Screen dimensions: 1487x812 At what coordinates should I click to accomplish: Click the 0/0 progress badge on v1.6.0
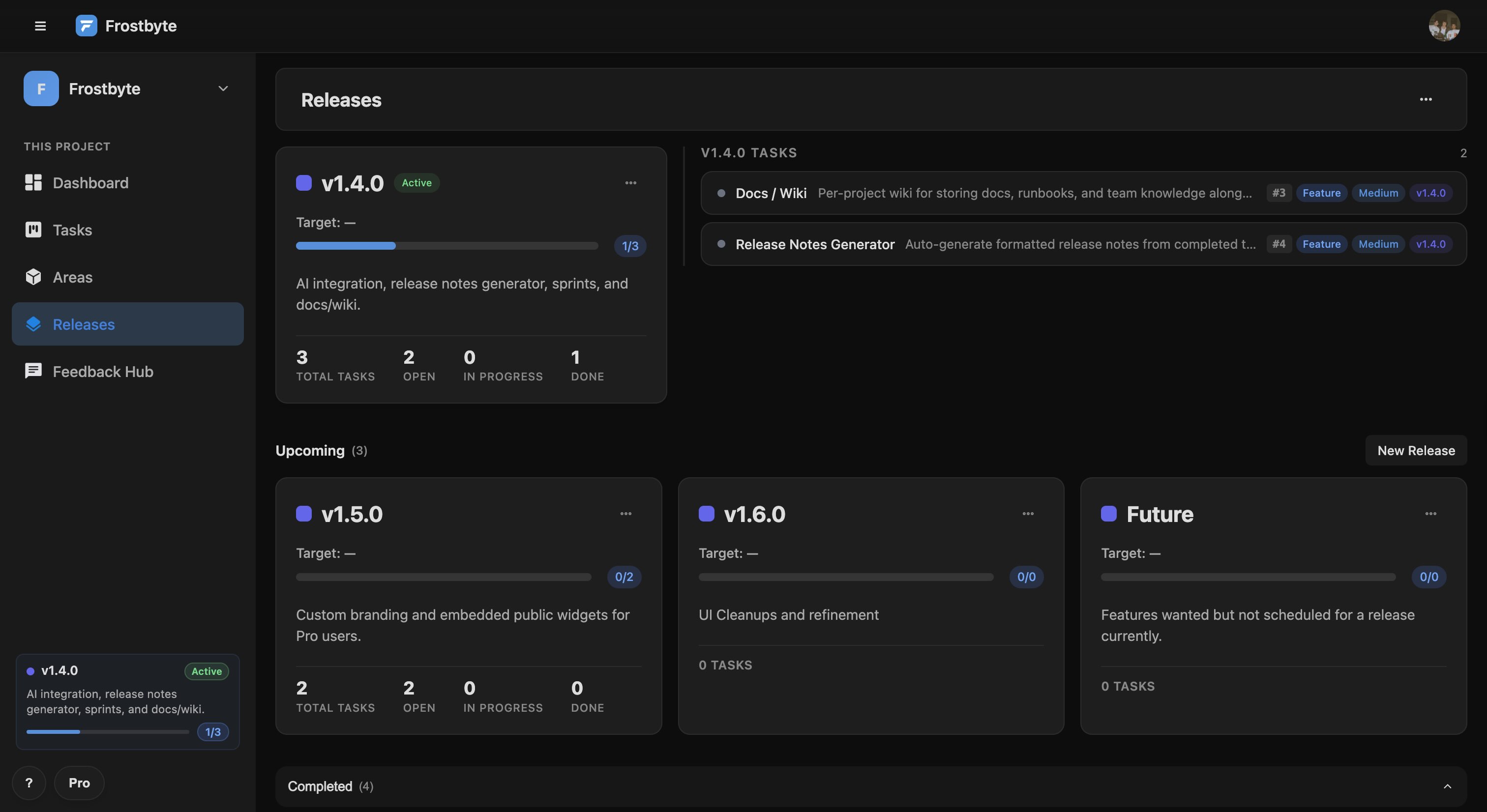pos(1026,577)
